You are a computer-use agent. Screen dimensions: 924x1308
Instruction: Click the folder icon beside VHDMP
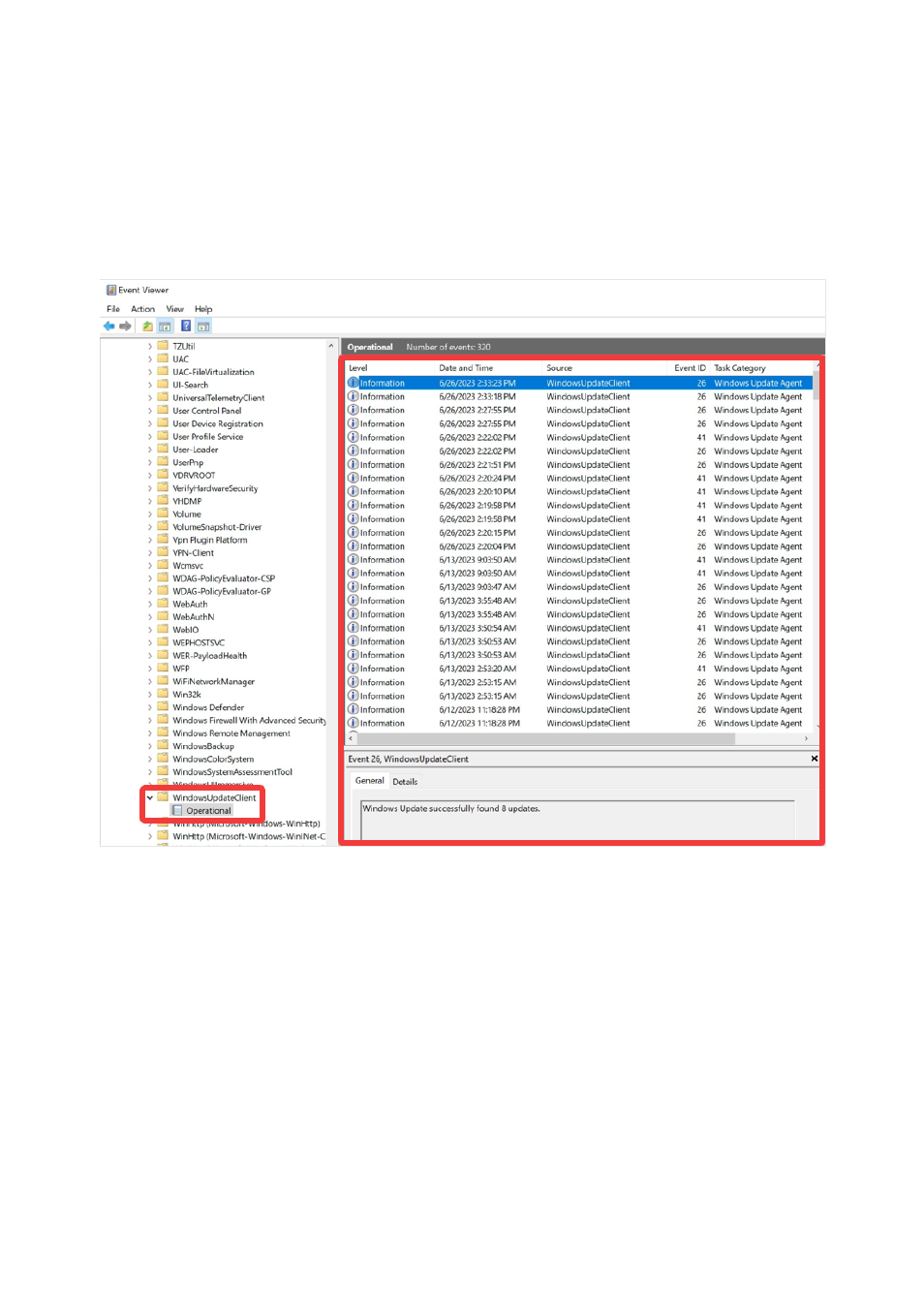tap(163, 501)
